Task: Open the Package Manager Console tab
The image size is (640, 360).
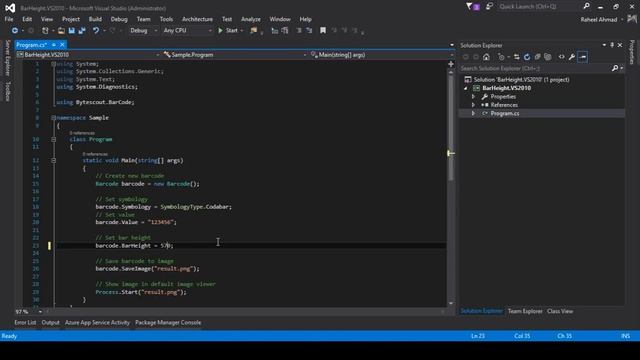Action: pyautogui.click(x=168, y=323)
